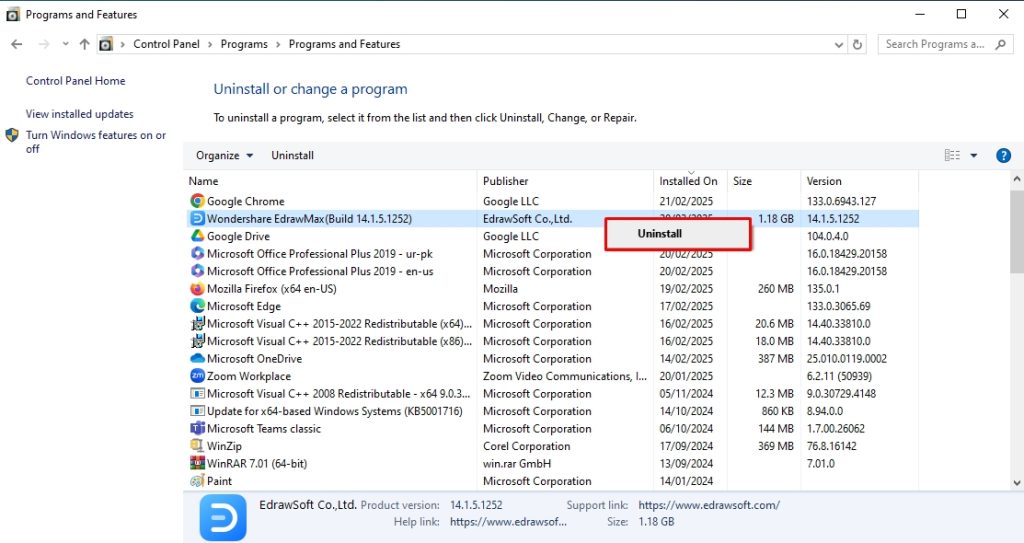Click the Control Panel breadcrumb
The height and width of the screenshot is (543, 1024).
tap(167, 44)
